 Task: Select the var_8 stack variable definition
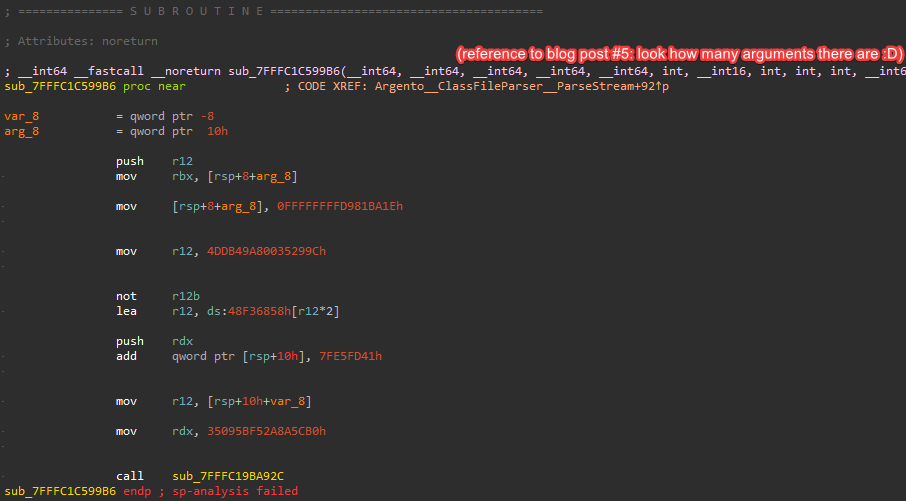[22, 116]
